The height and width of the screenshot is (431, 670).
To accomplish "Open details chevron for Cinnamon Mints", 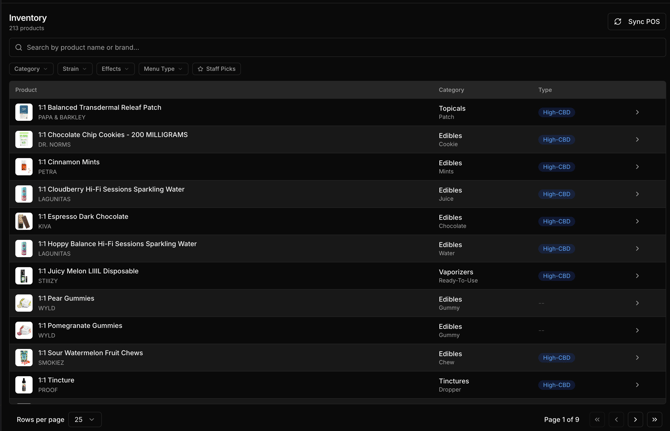I will (637, 167).
